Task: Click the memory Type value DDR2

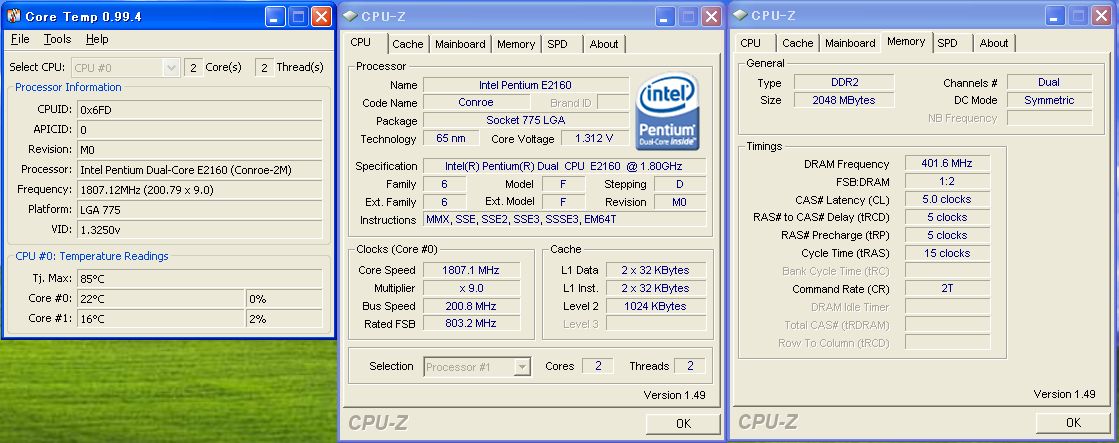Action: click(844, 83)
